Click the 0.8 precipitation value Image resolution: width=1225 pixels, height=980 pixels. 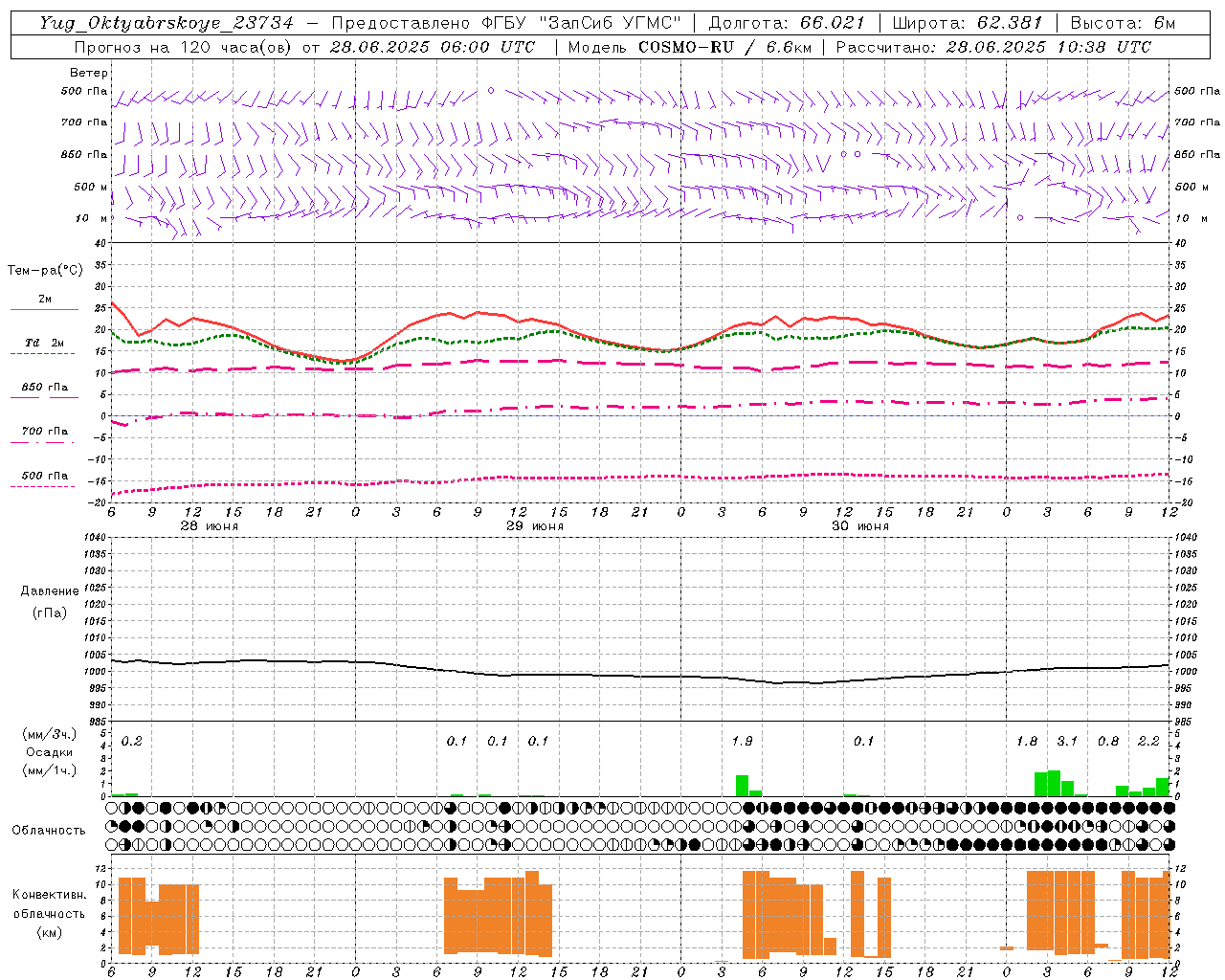(1108, 741)
